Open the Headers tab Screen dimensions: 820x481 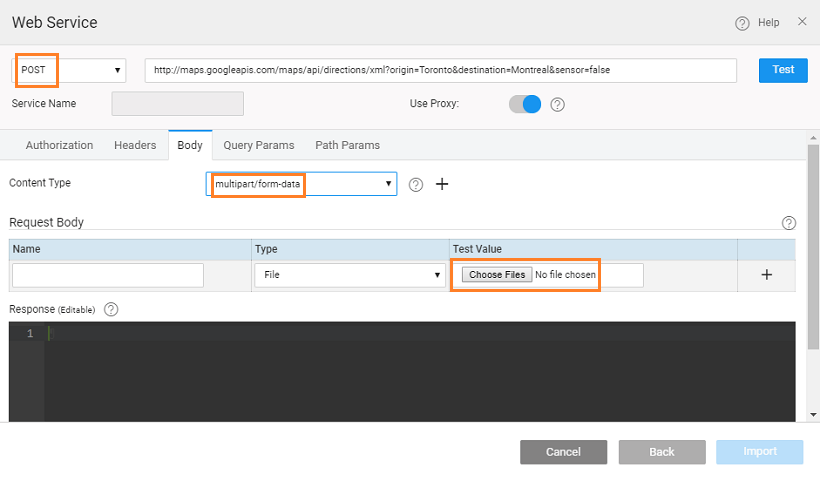tap(135, 145)
